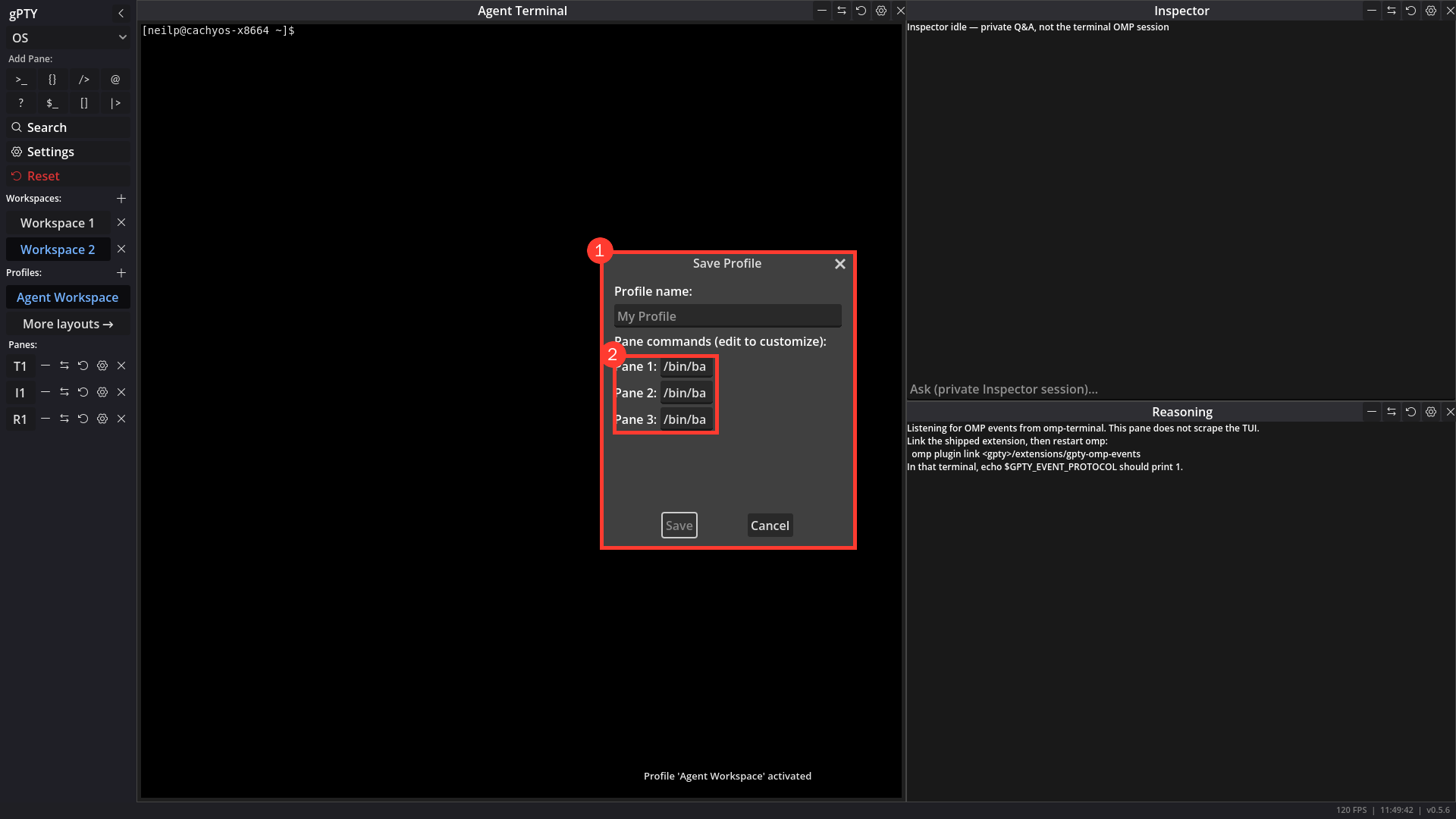This screenshot has width=1456, height=819.
Task: Select Workspace 2
Action: [x=58, y=249]
